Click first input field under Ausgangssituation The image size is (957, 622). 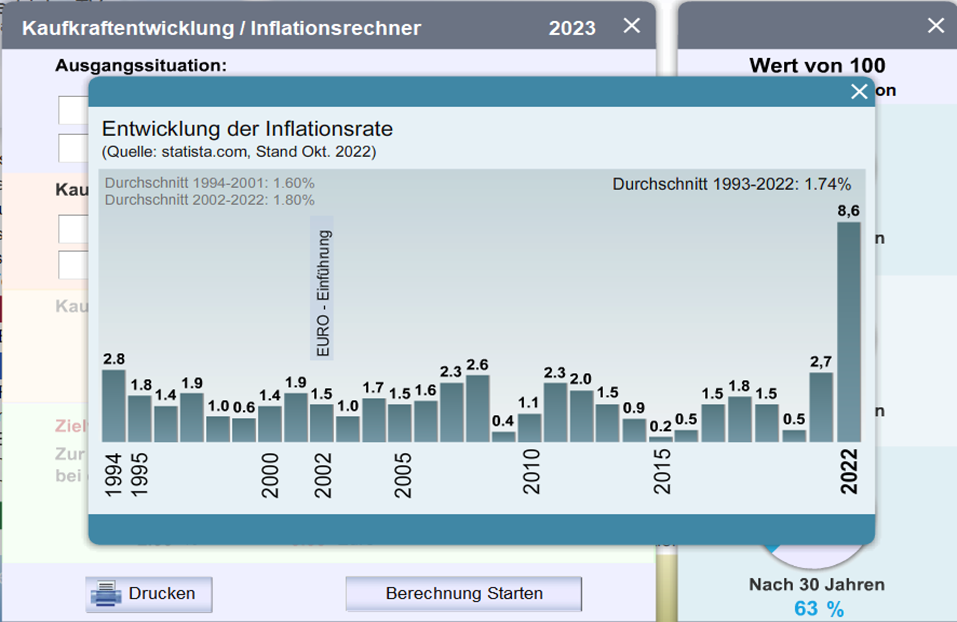pyautogui.click(x=73, y=110)
